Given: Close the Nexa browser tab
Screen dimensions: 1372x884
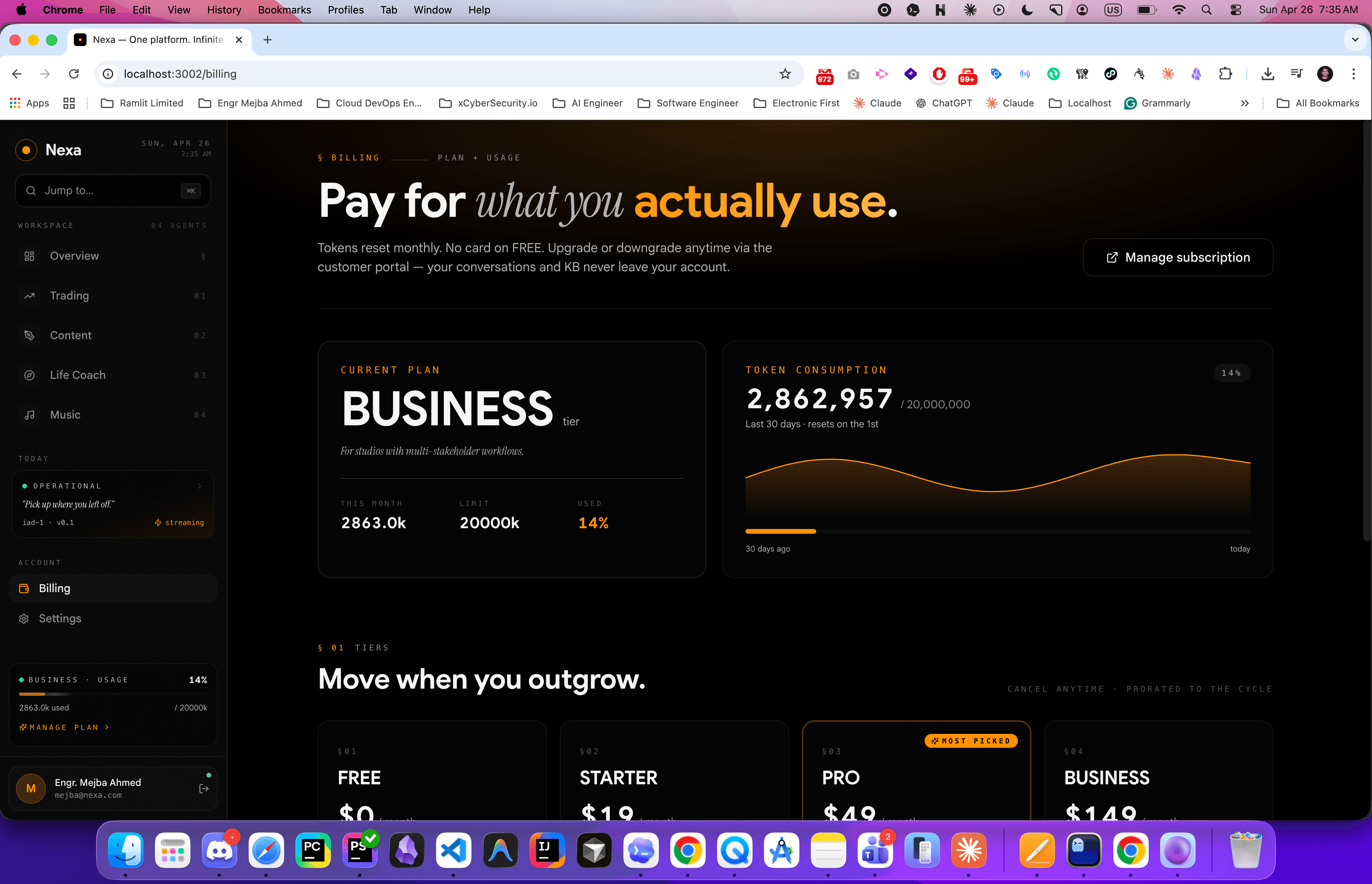Looking at the screenshot, I should (x=239, y=40).
